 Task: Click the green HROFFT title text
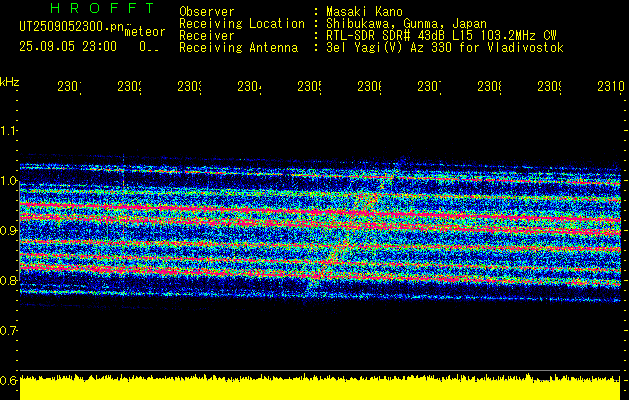point(103,8)
